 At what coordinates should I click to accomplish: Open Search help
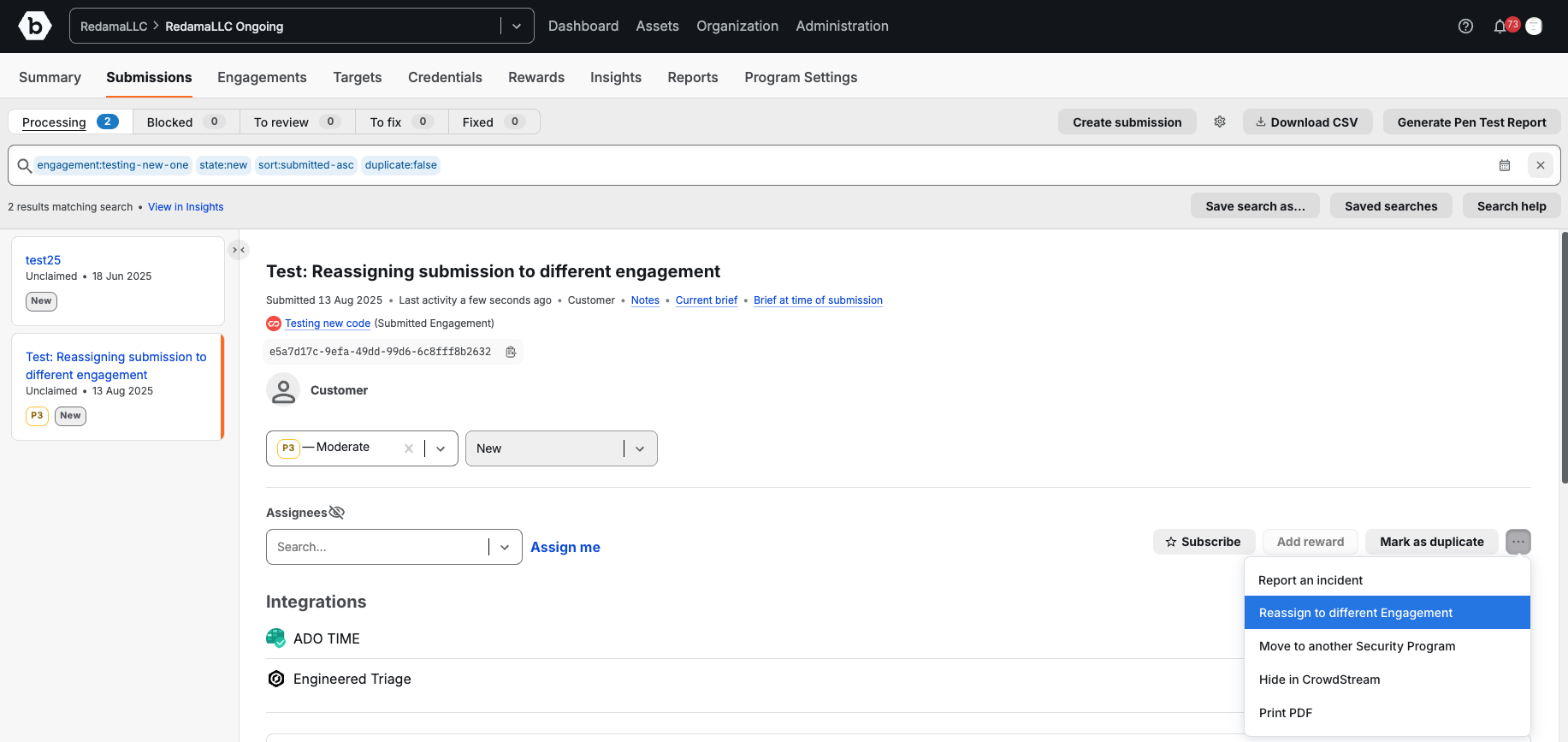point(1512,205)
